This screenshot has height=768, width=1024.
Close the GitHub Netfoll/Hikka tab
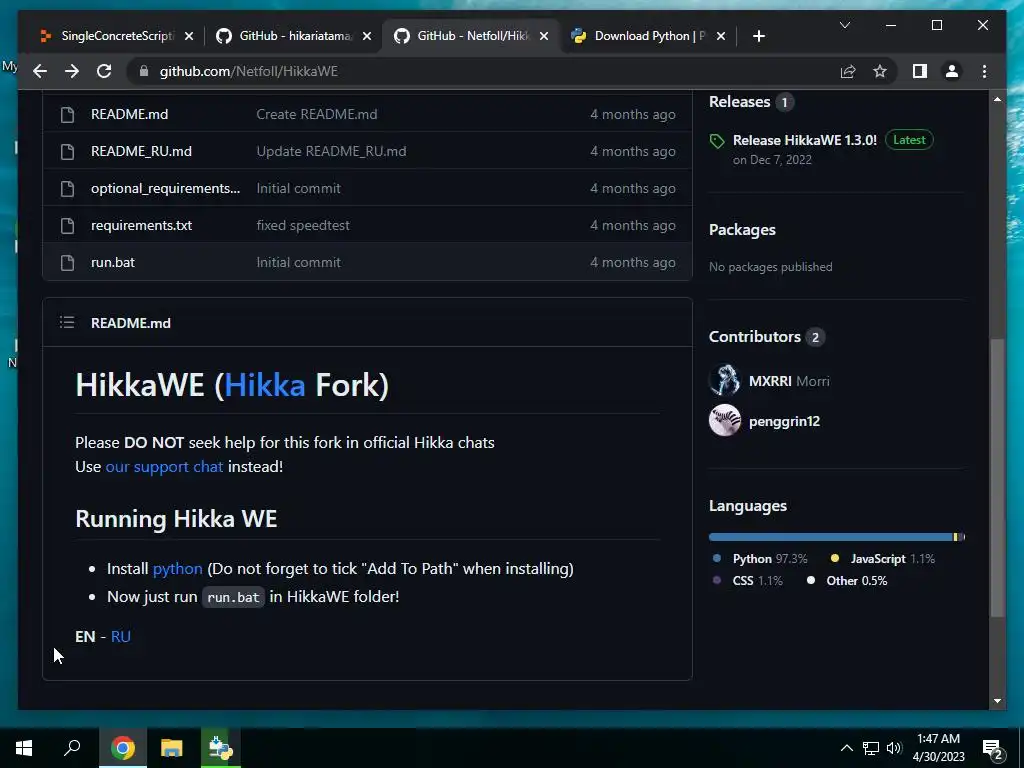(x=544, y=36)
